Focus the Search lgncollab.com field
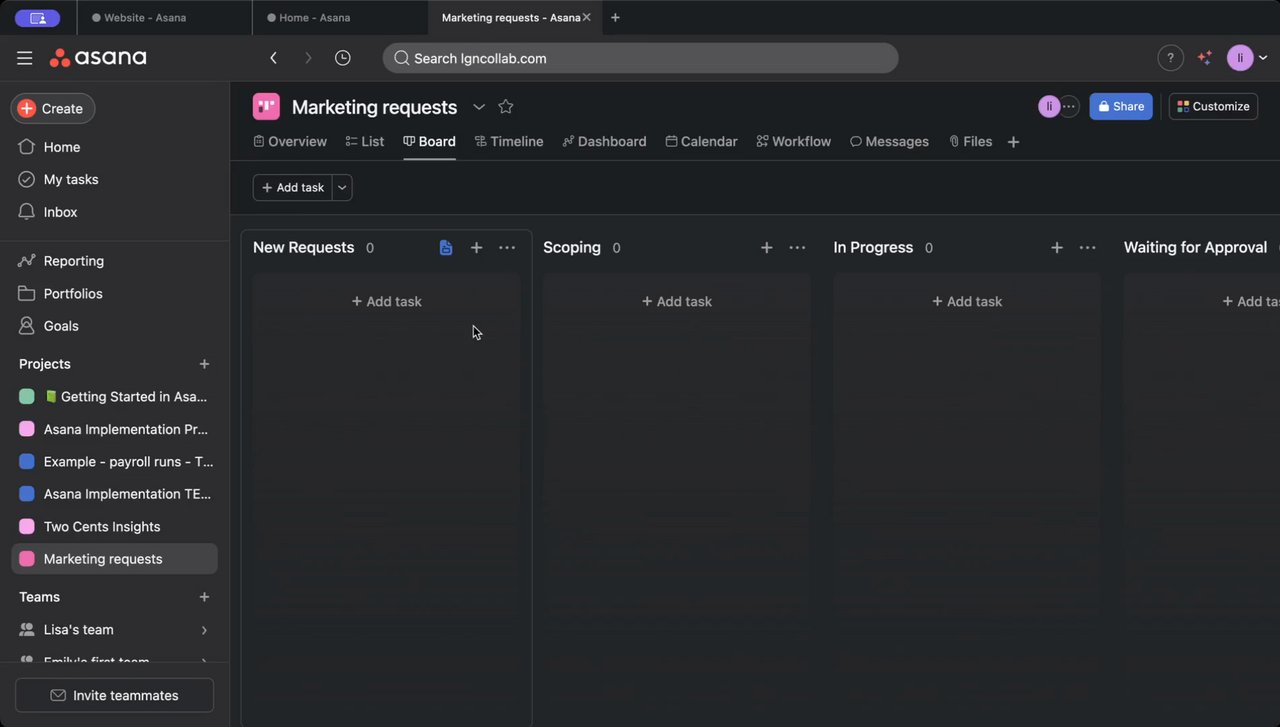The height and width of the screenshot is (727, 1280). coord(640,58)
